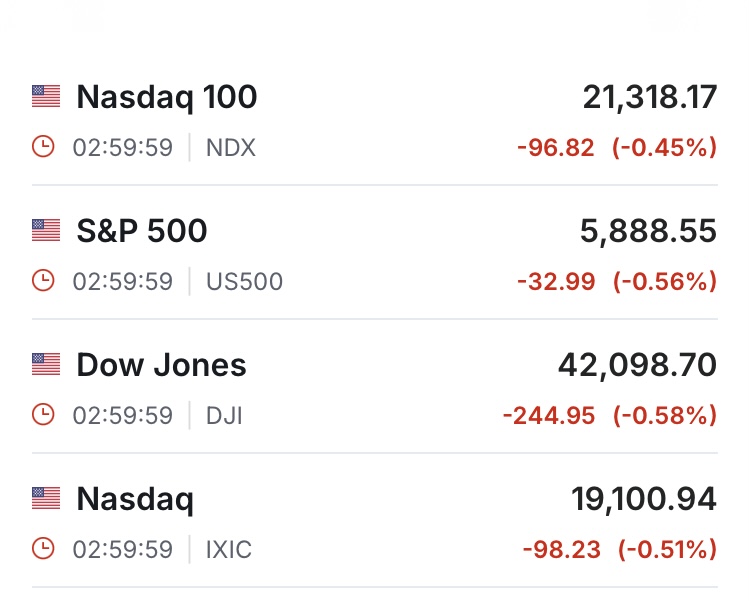Click the 5,888.55 S&P 500 price
Screen dimensions: 750x601
(648, 231)
